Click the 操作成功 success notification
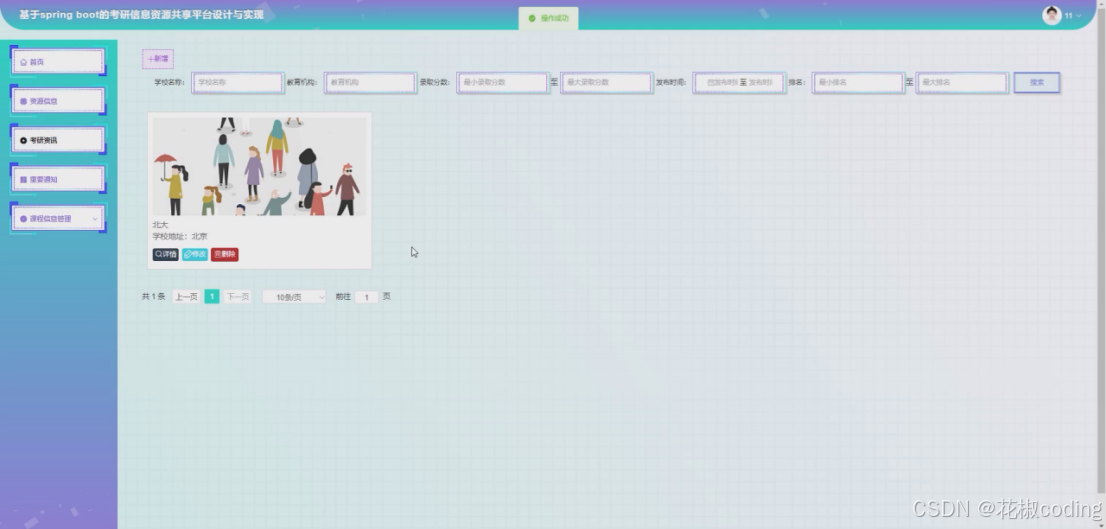 (x=549, y=18)
